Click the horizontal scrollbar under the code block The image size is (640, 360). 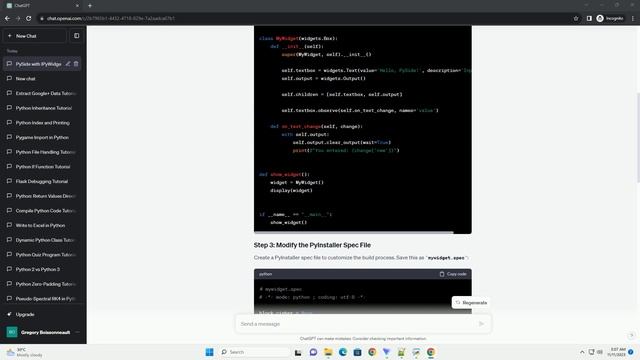(x=353, y=232)
